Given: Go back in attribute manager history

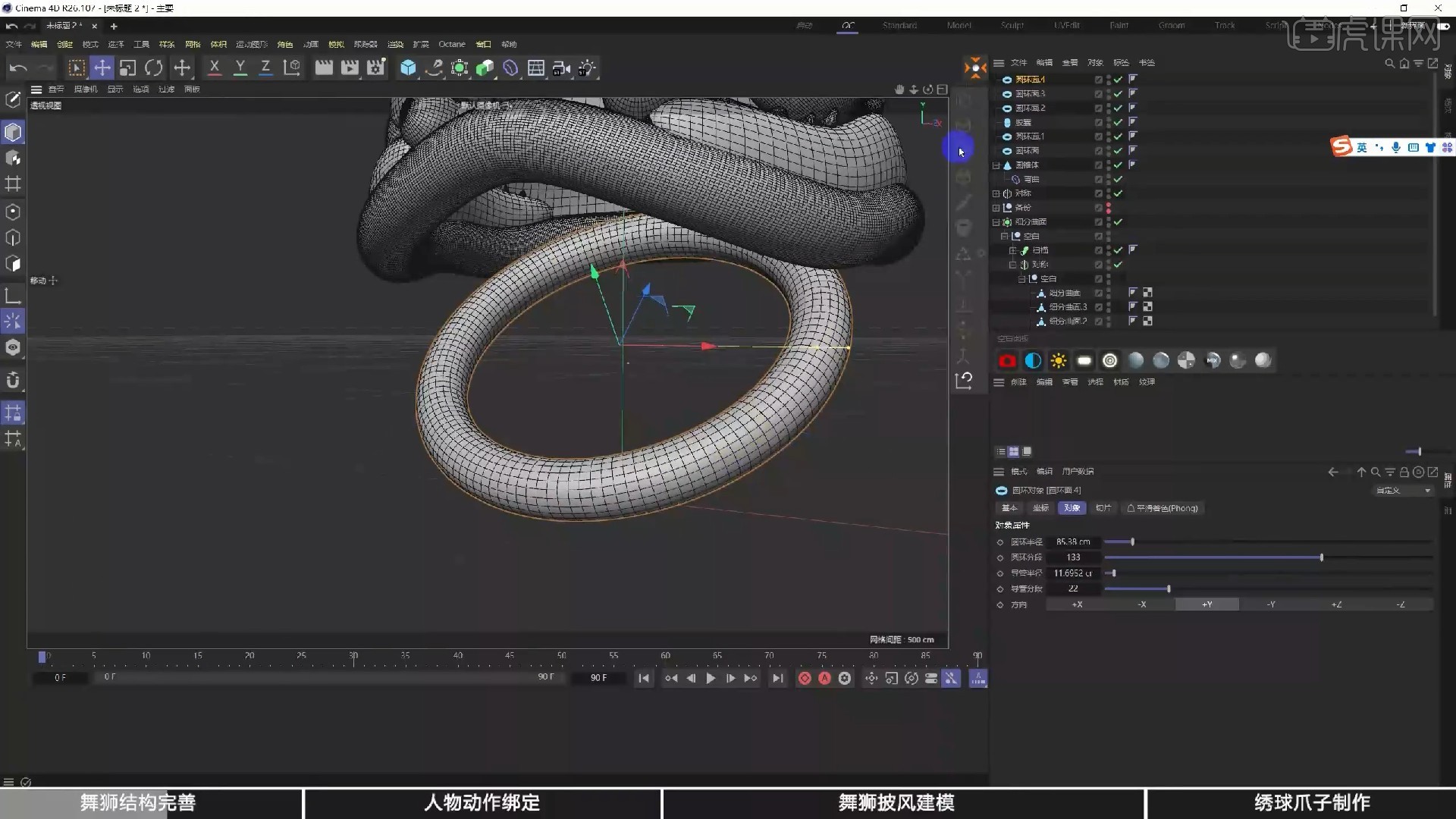Looking at the screenshot, I should click(x=1333, y=472).
